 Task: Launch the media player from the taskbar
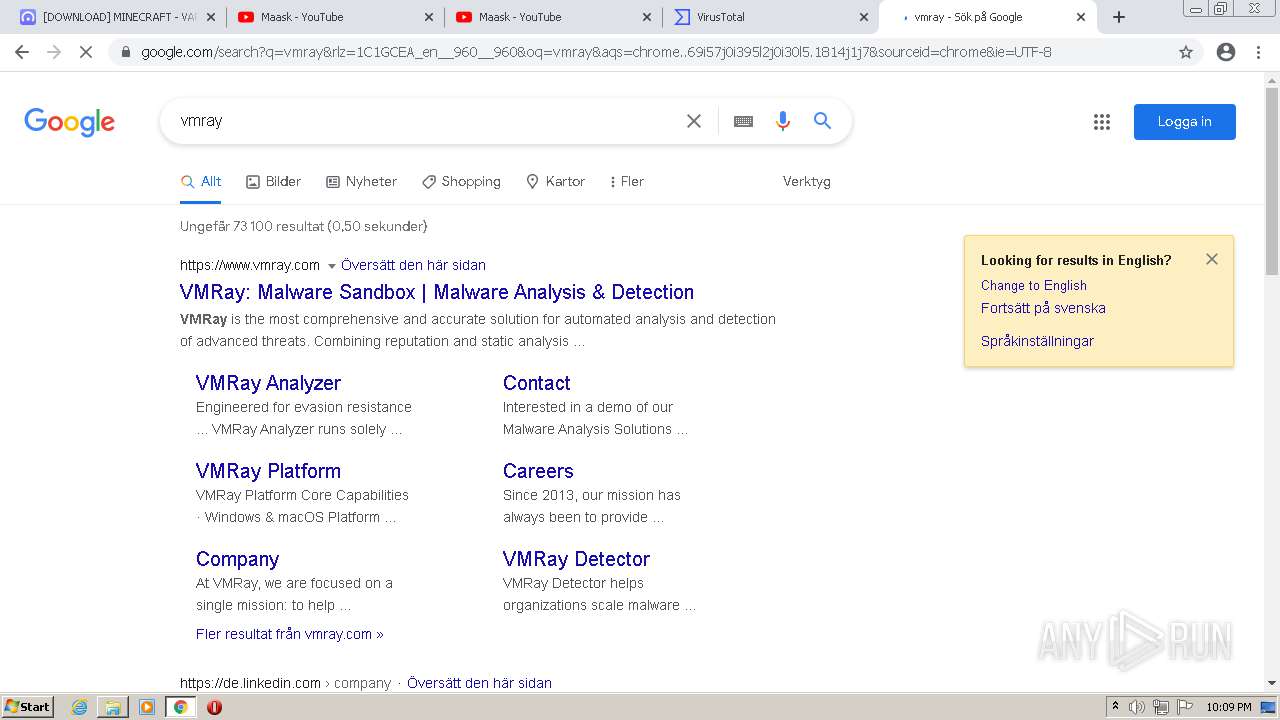click(147, 707)
